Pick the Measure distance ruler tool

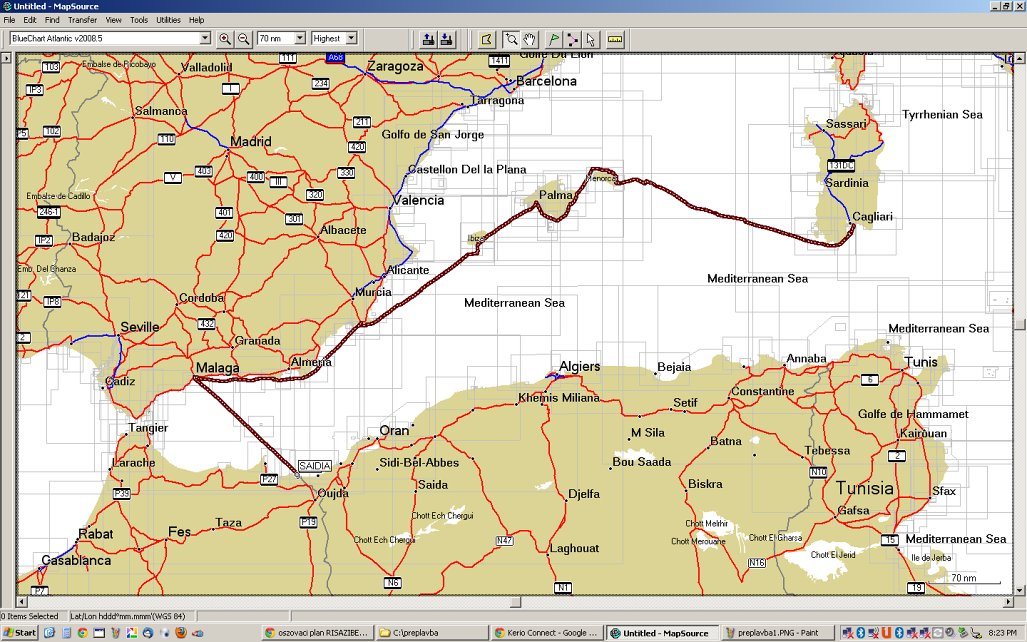(x=614, y=39)
